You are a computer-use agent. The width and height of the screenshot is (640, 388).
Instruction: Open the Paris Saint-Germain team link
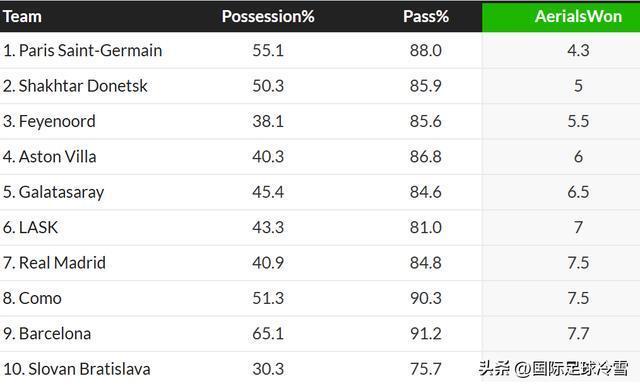(x=90, y=50)
